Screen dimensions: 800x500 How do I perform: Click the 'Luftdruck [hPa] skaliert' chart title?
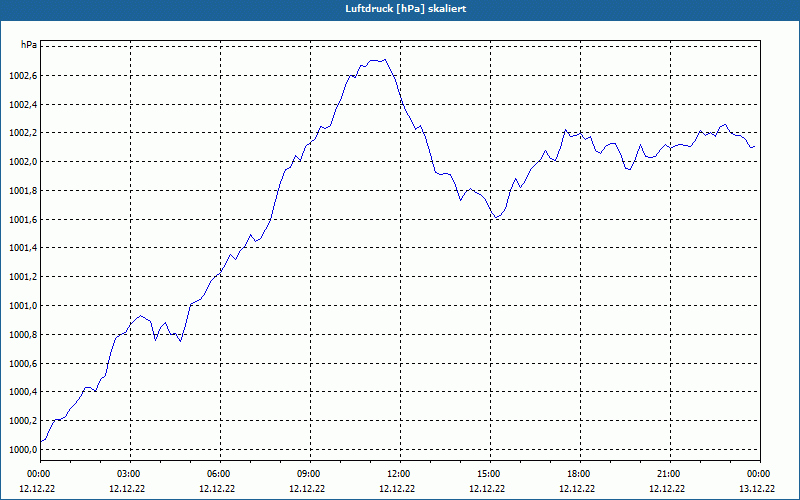406,9
